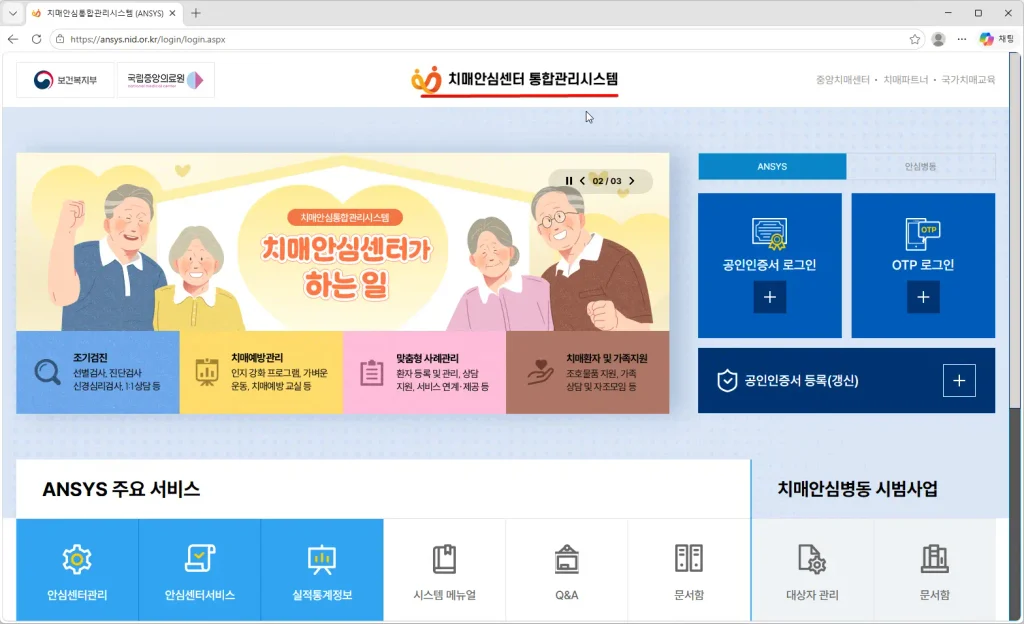This screenshot has height=624, width=1024.
Task: Expand the 공인인증서 등록(갱신) plus button
Action: click(959, 381)
